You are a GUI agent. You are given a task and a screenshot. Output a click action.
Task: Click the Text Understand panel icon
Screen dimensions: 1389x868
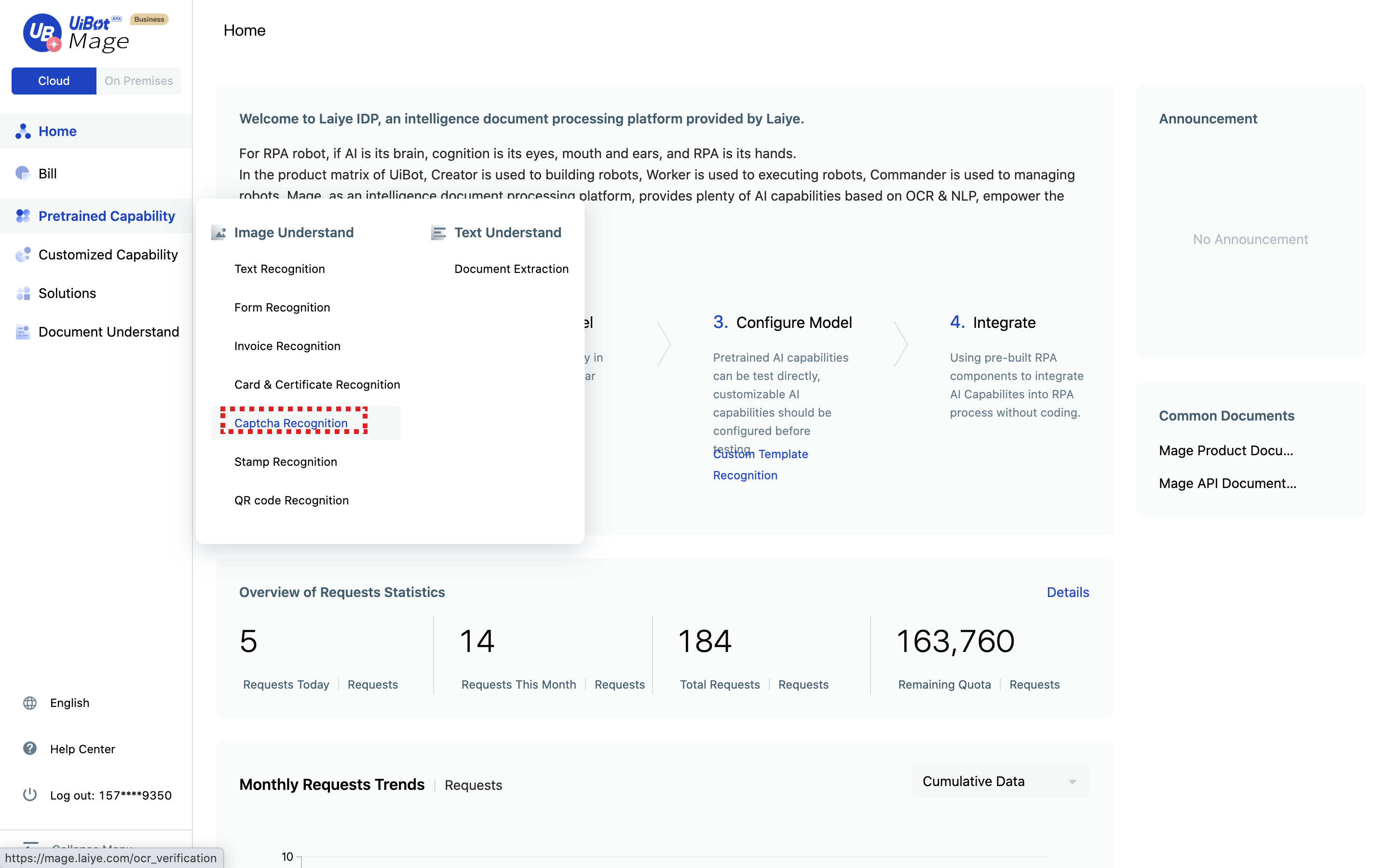(x=437, y=232)
